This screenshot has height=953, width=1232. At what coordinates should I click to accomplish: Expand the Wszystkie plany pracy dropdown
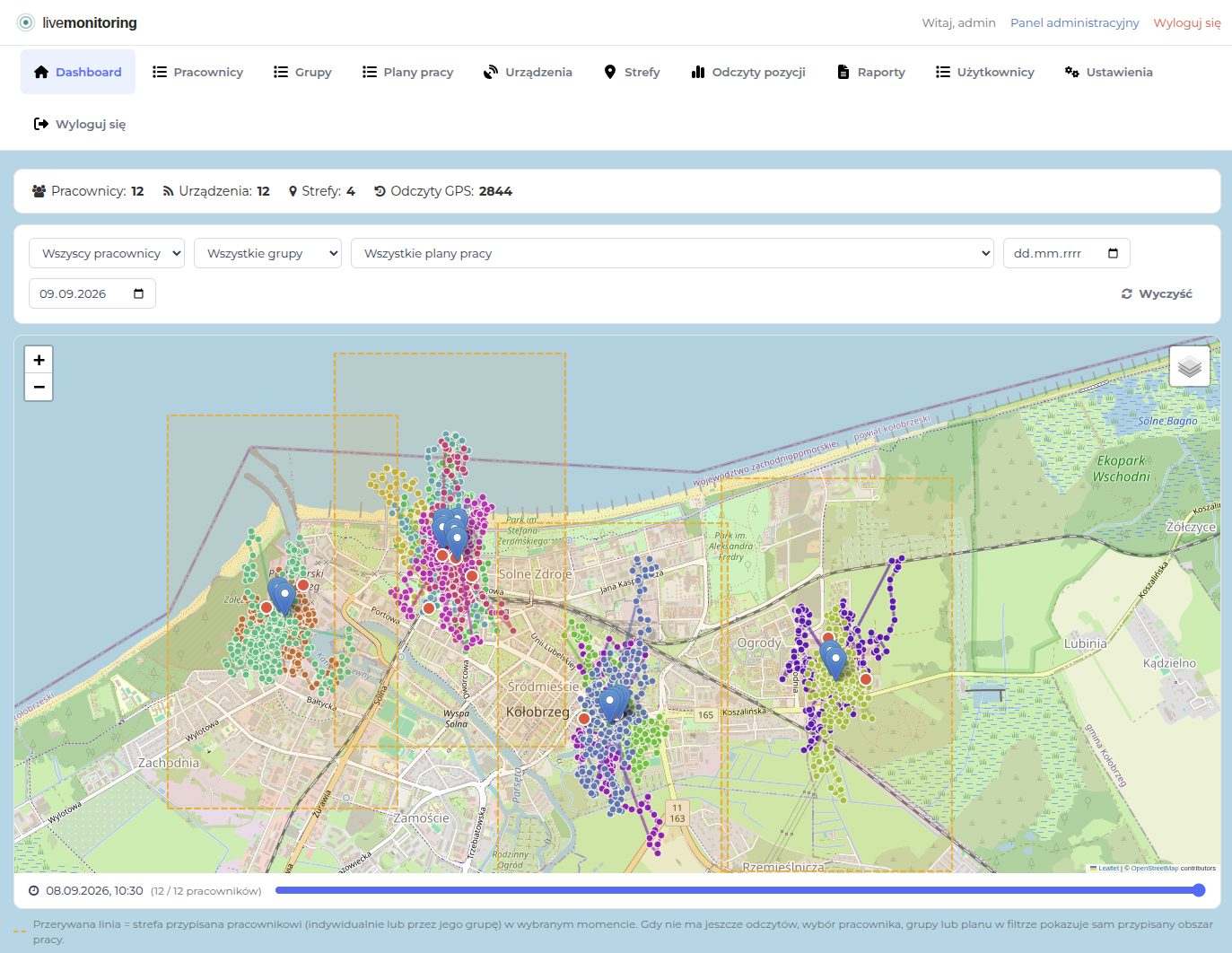pyautogui.click(x=672, y=253)
